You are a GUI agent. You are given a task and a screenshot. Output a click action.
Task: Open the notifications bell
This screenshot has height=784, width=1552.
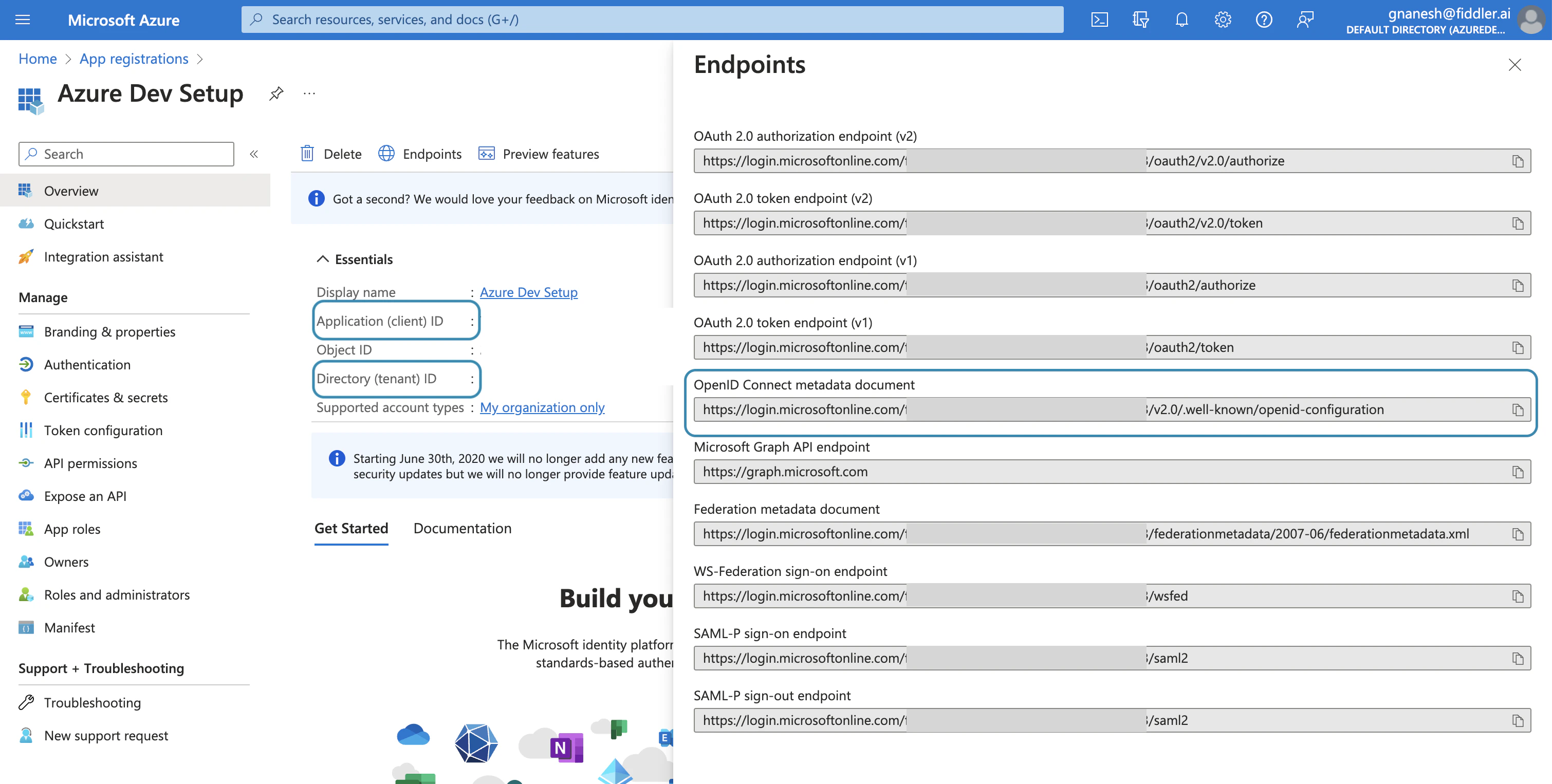(x=1181, y=20)
